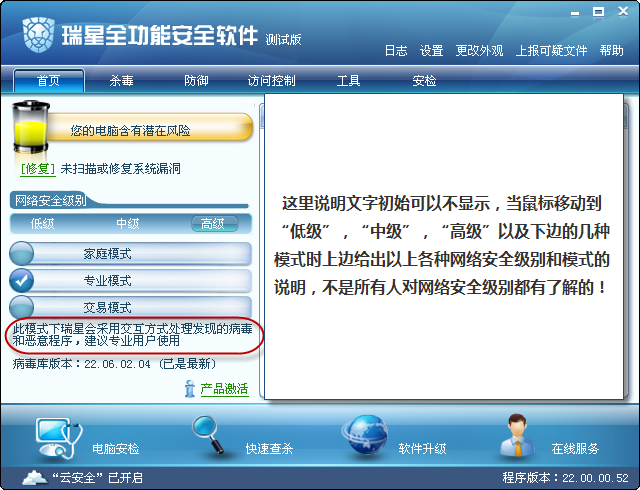Open the 帮助 menu
640x490 pixels.
coord(611,51)
